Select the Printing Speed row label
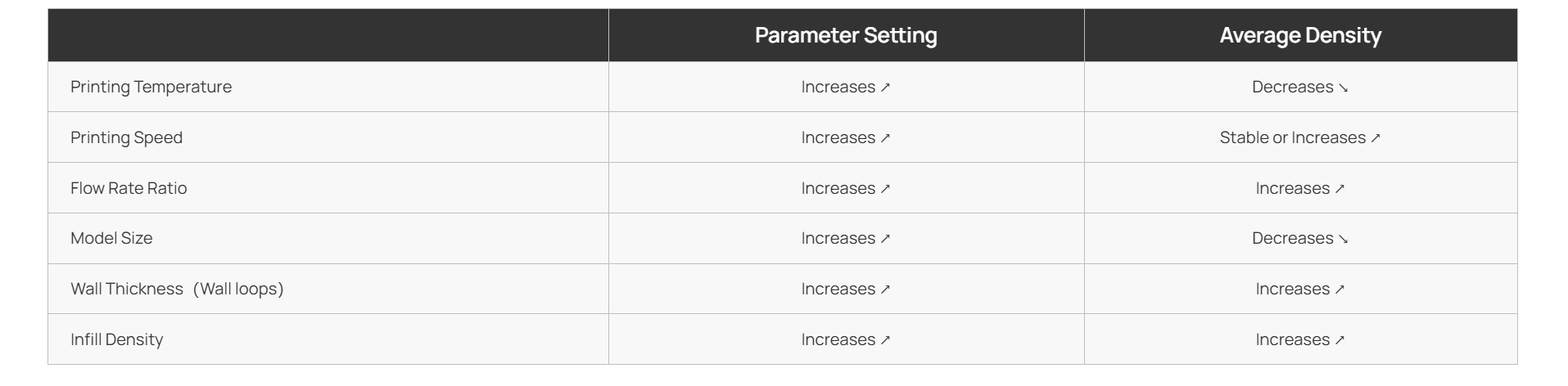 pos(126,137)
